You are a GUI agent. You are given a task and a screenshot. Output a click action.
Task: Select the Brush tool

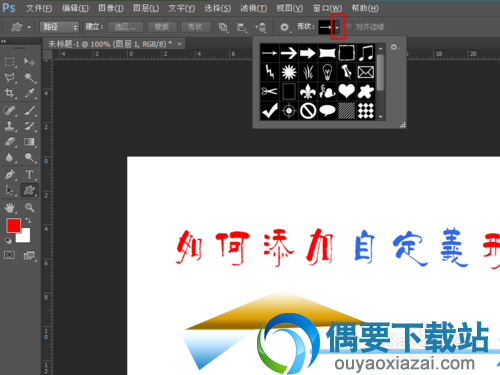[x=29, y=110]
